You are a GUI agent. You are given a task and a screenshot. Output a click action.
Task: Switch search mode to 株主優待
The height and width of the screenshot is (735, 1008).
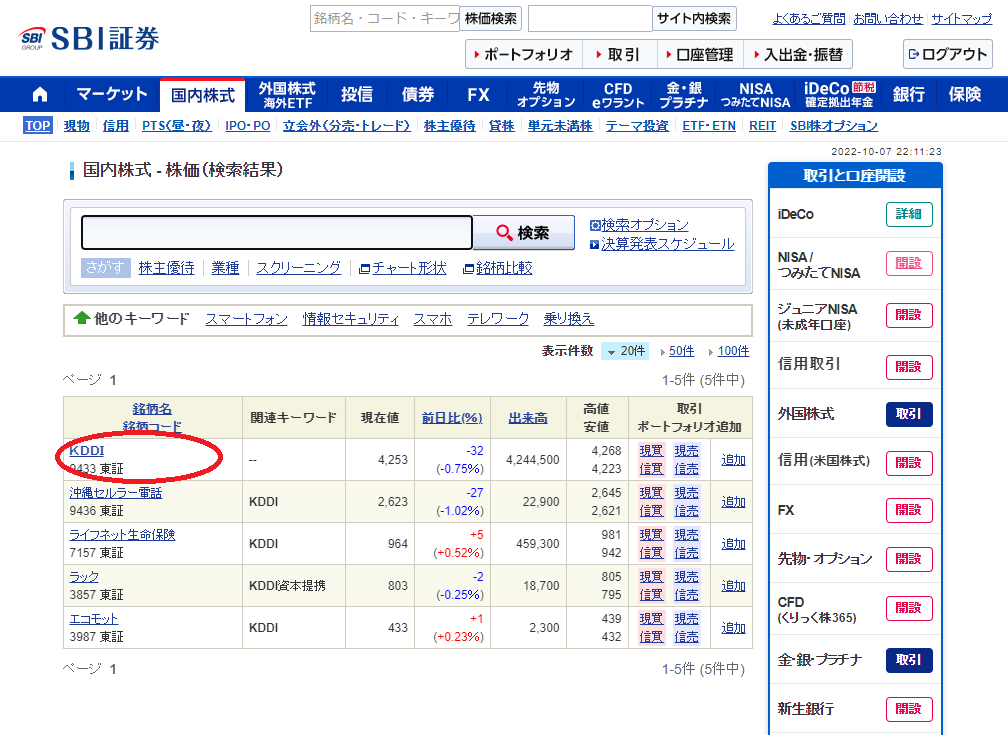pos(166,266)
